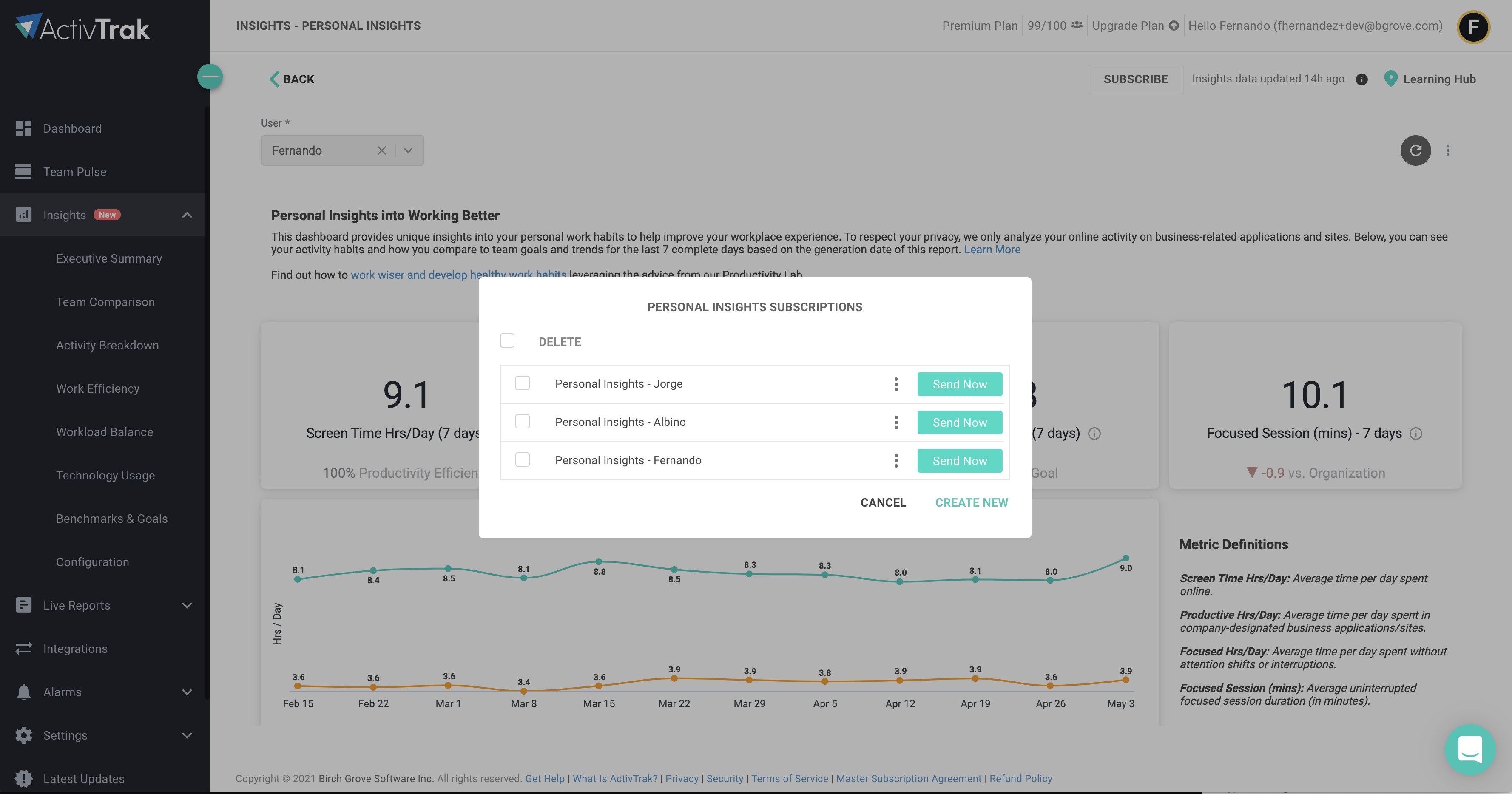Click the Alarms bell icon
Viewport: 1512px width, 794px height.
pos(23,692)
